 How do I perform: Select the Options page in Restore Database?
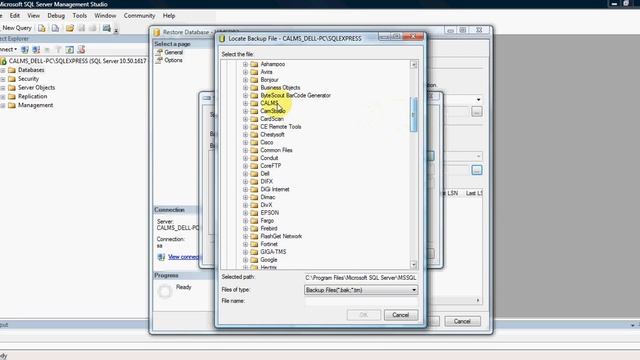coord(173,60)
